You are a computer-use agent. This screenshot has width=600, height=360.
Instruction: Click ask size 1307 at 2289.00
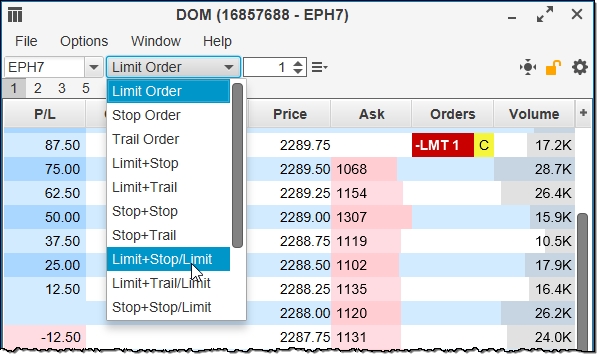(x=351, y=217)
